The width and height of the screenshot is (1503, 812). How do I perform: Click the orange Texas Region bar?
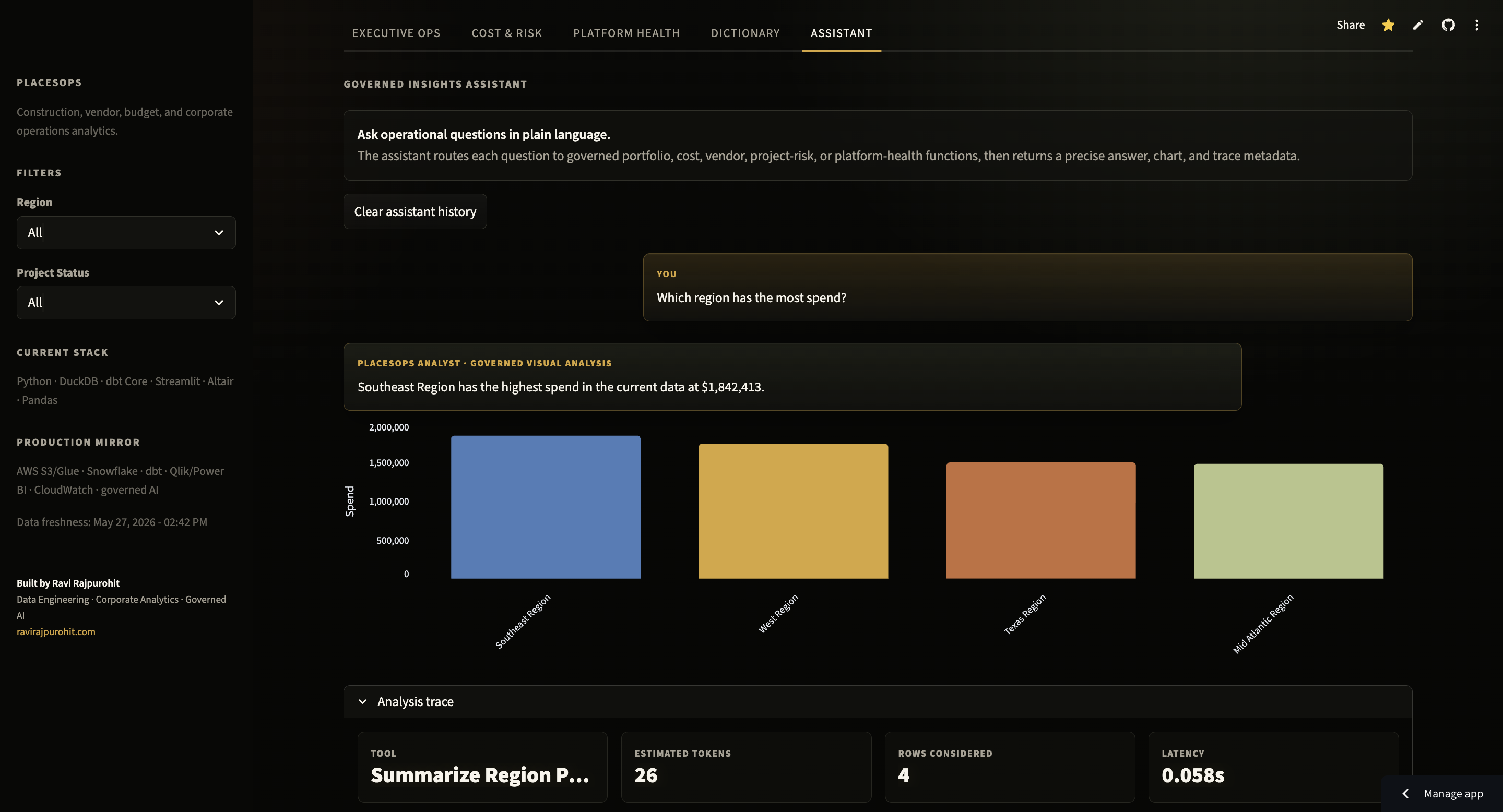click(x=1041, y=520)
